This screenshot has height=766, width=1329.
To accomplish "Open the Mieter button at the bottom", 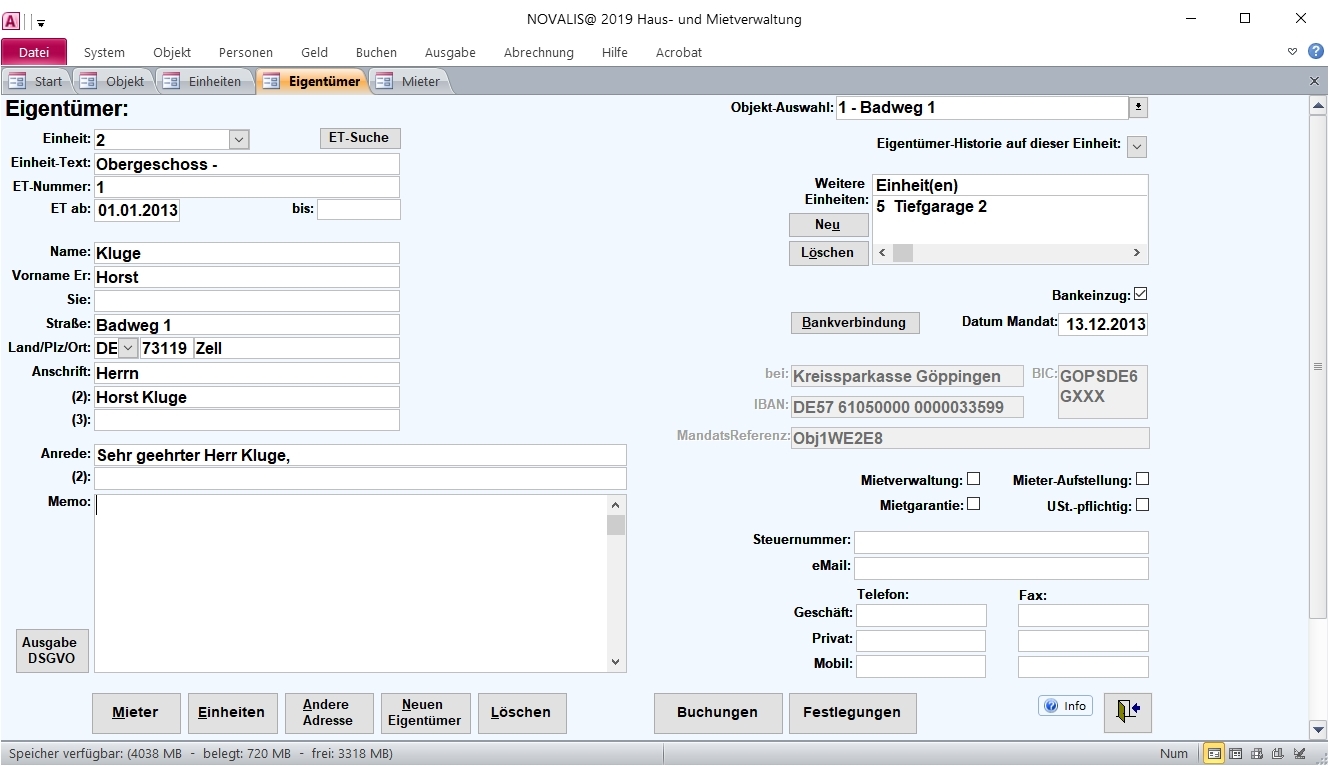I will point(135,713).
